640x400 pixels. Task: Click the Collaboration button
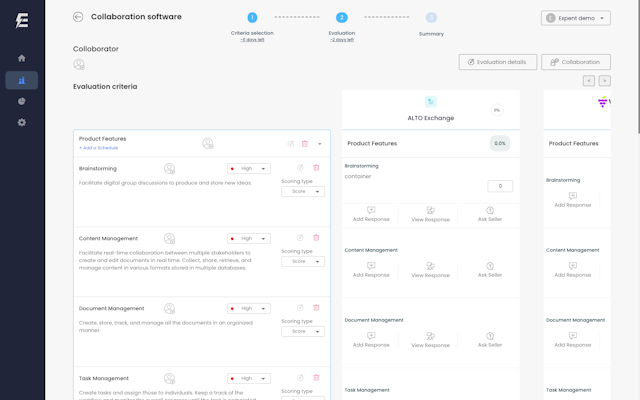pos(575,62)
